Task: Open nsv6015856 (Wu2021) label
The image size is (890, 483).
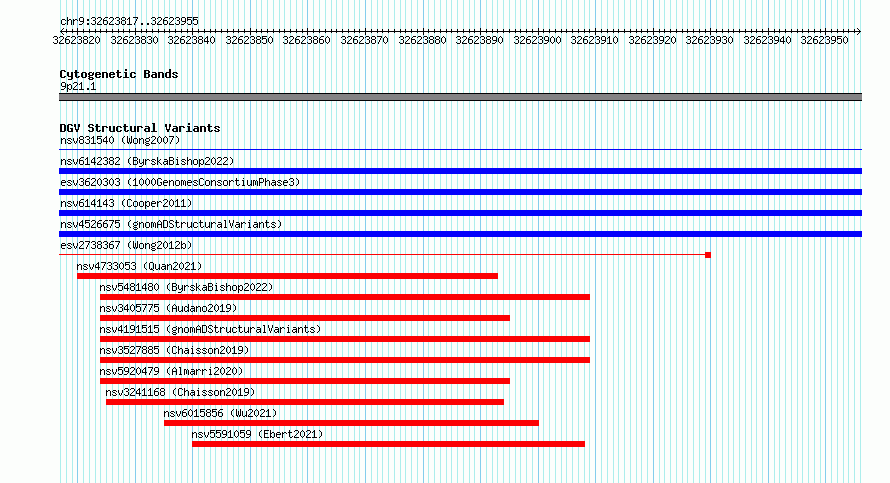Action: click(220, 413)
